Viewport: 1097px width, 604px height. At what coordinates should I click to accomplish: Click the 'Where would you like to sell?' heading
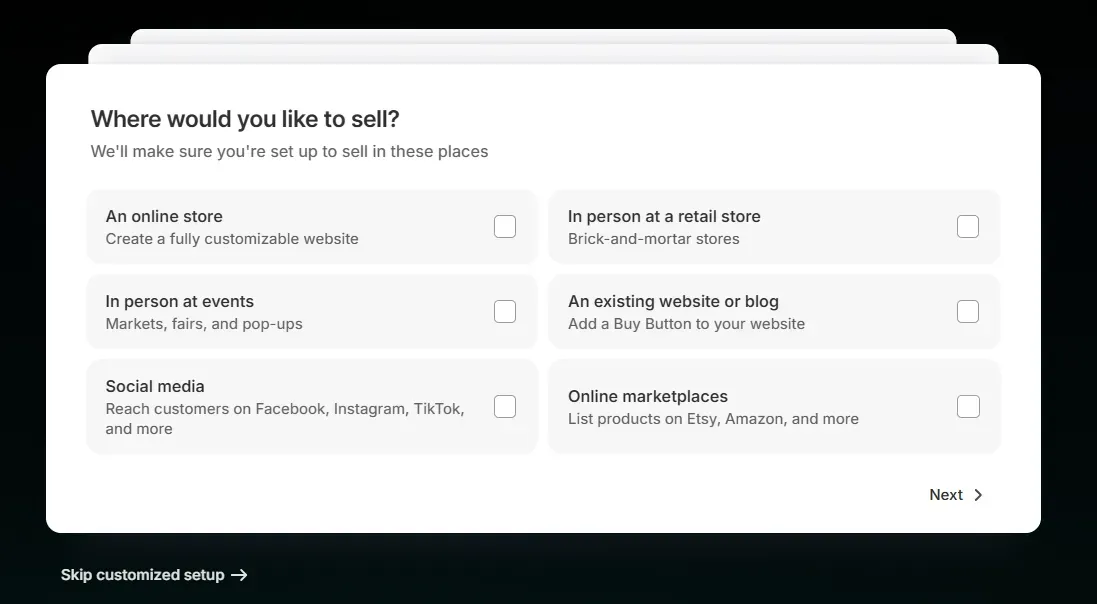pyautogui.click(x=244, y=118)
